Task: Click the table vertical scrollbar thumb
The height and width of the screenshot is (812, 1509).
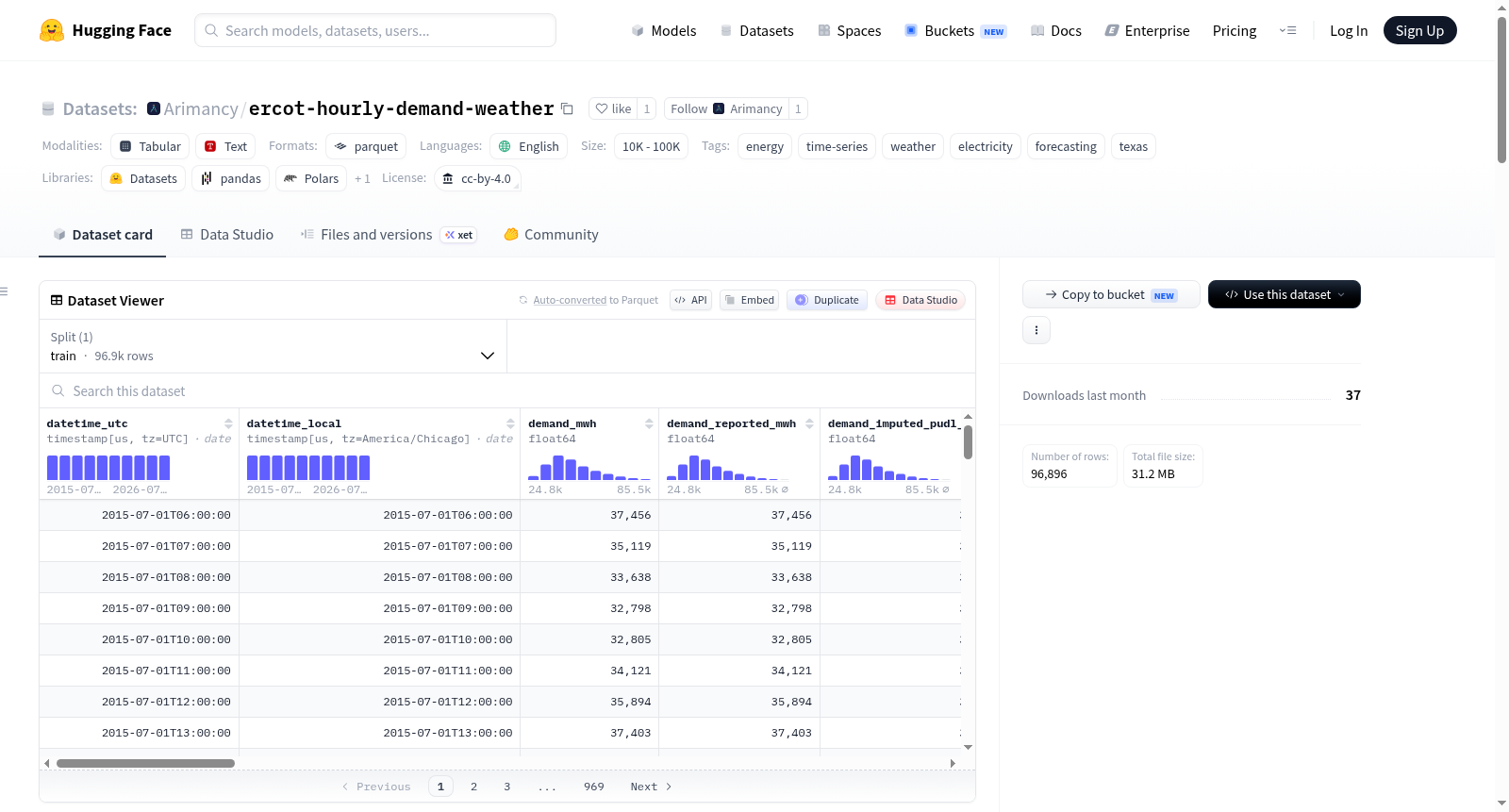Action: click(968, 442)
